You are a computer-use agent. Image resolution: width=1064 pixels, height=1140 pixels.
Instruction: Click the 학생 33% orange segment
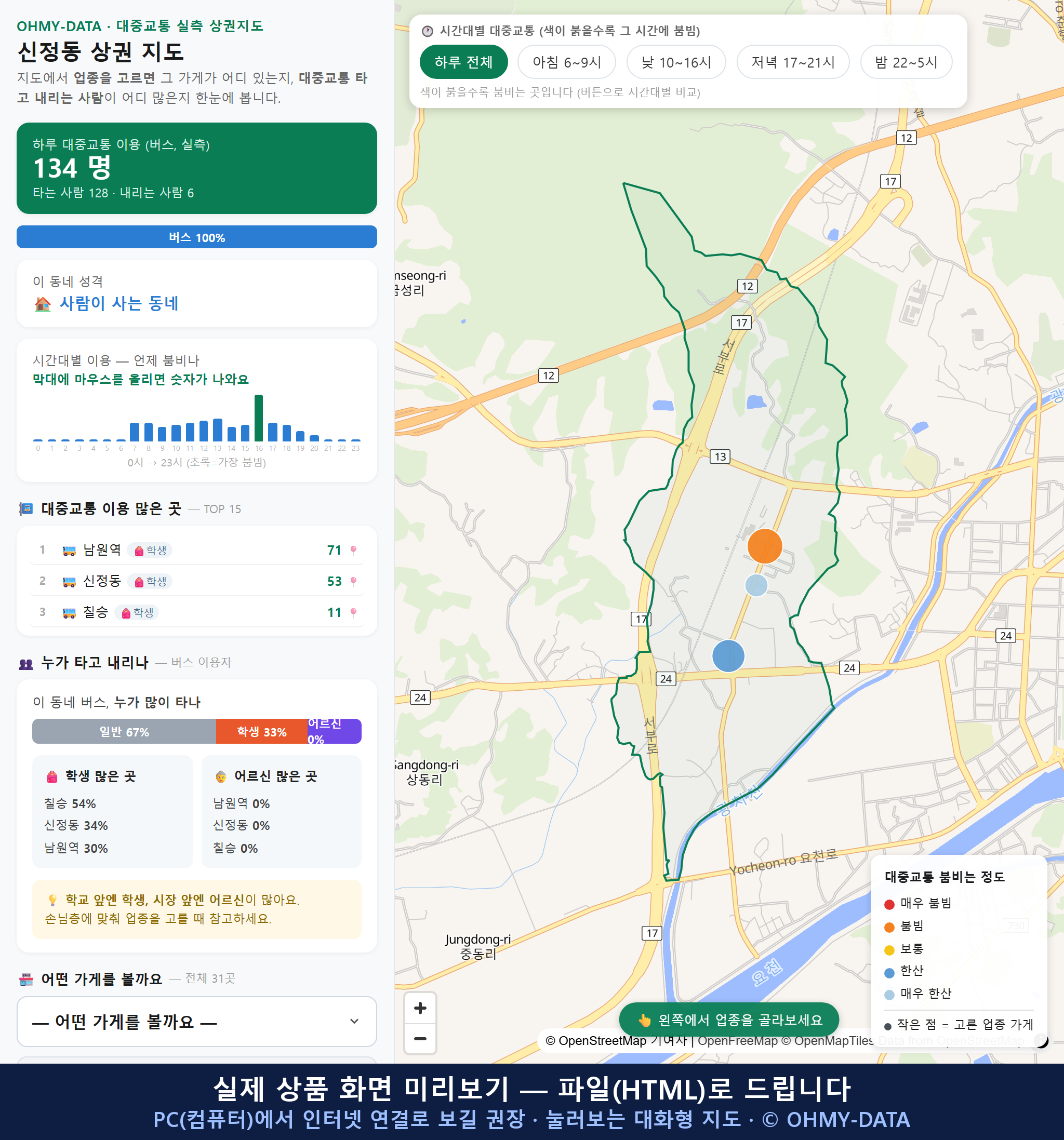pos(261,731)
